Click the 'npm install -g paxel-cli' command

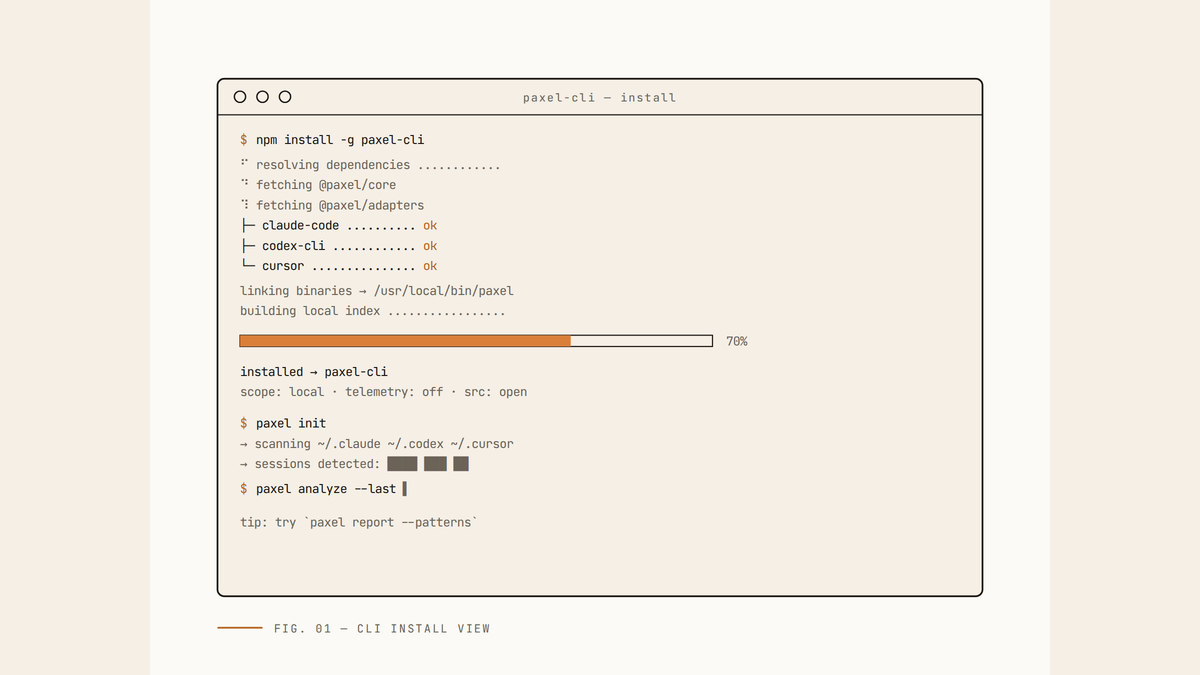(340, 140)
